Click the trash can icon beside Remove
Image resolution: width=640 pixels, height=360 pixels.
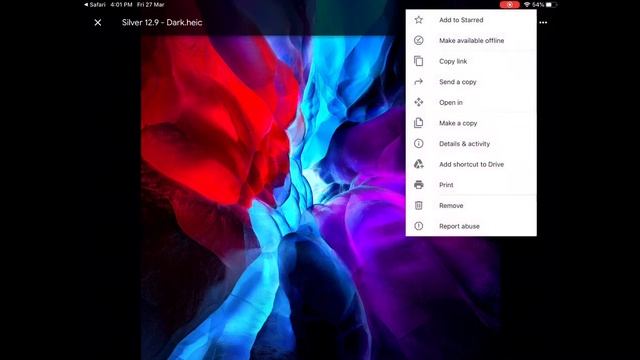[x=418, y=205]
